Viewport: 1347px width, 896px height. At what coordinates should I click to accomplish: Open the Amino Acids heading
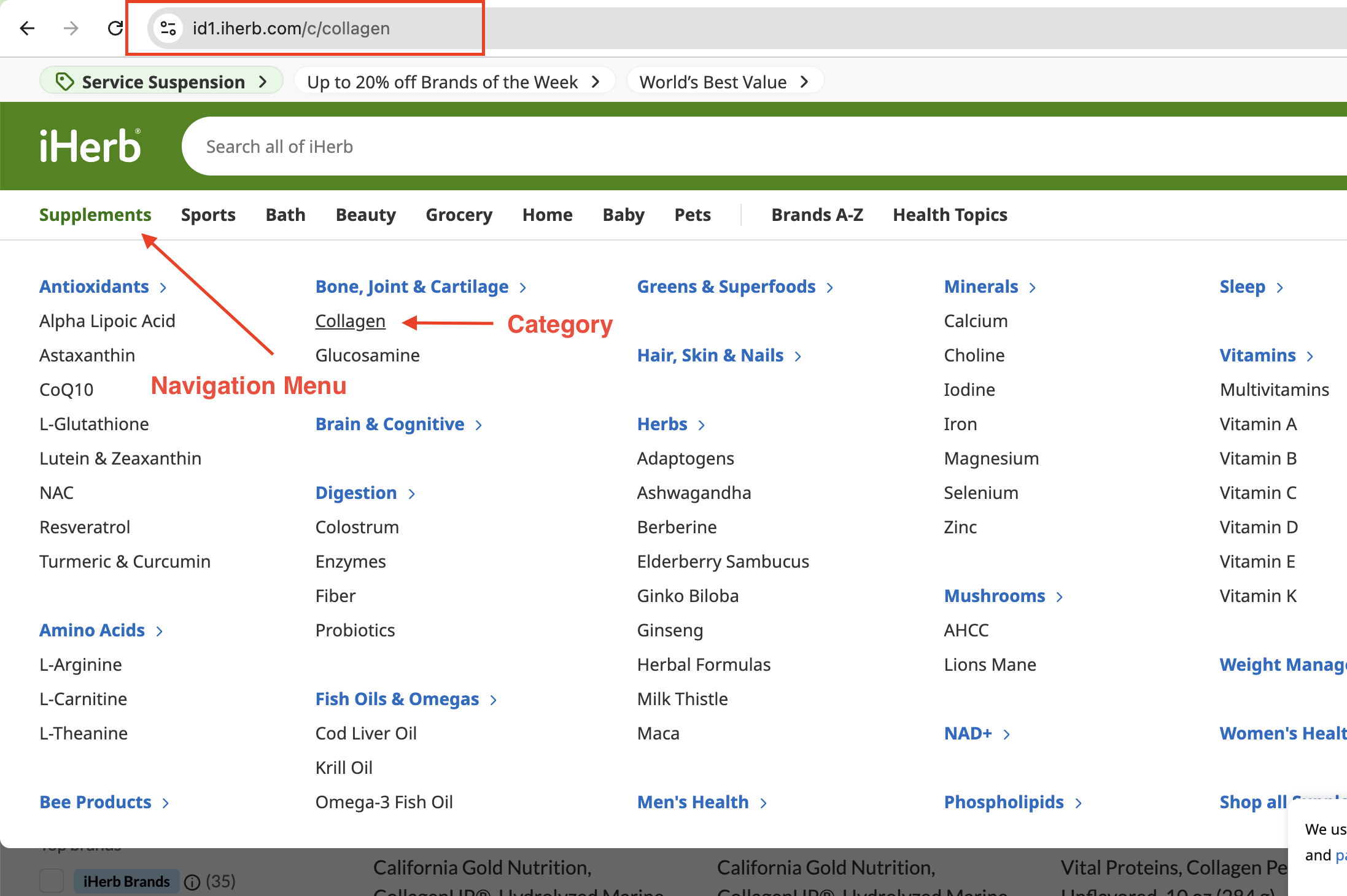[x=92, y=630]
